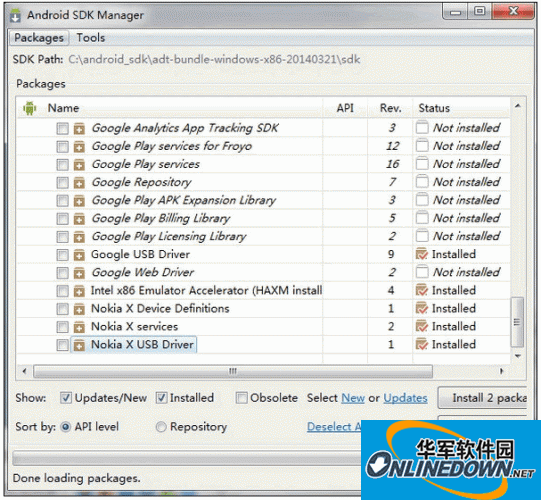Click the right arrow of the horizontal scrollbar
541x500 pixels.
[502, 371]
